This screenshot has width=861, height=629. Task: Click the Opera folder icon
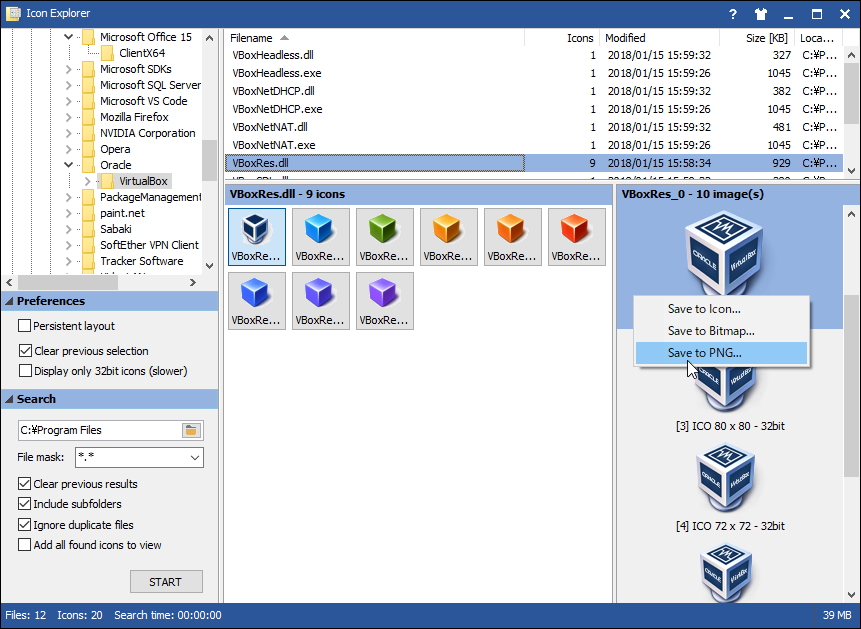point(88,149)
